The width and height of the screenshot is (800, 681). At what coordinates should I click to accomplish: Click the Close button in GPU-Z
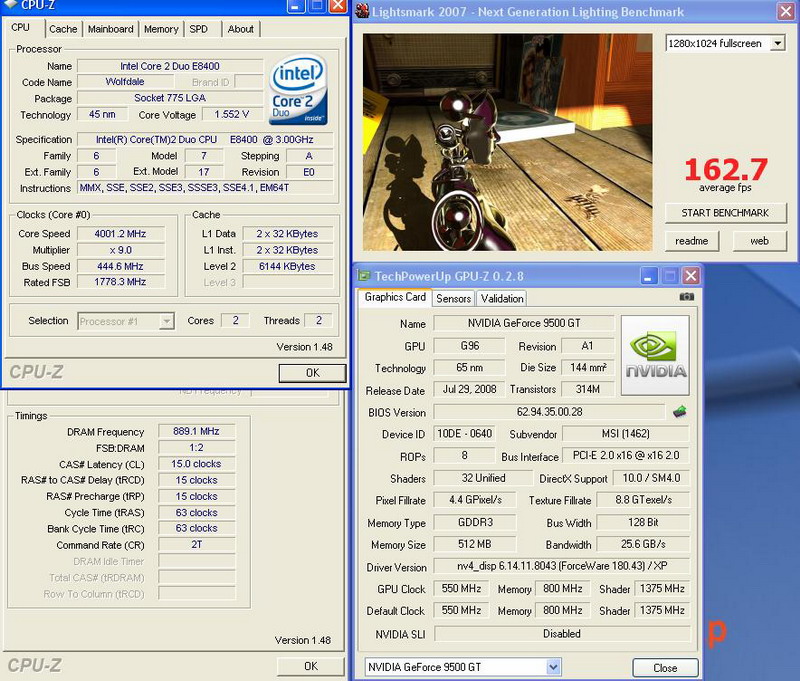[x=665, y=668]
